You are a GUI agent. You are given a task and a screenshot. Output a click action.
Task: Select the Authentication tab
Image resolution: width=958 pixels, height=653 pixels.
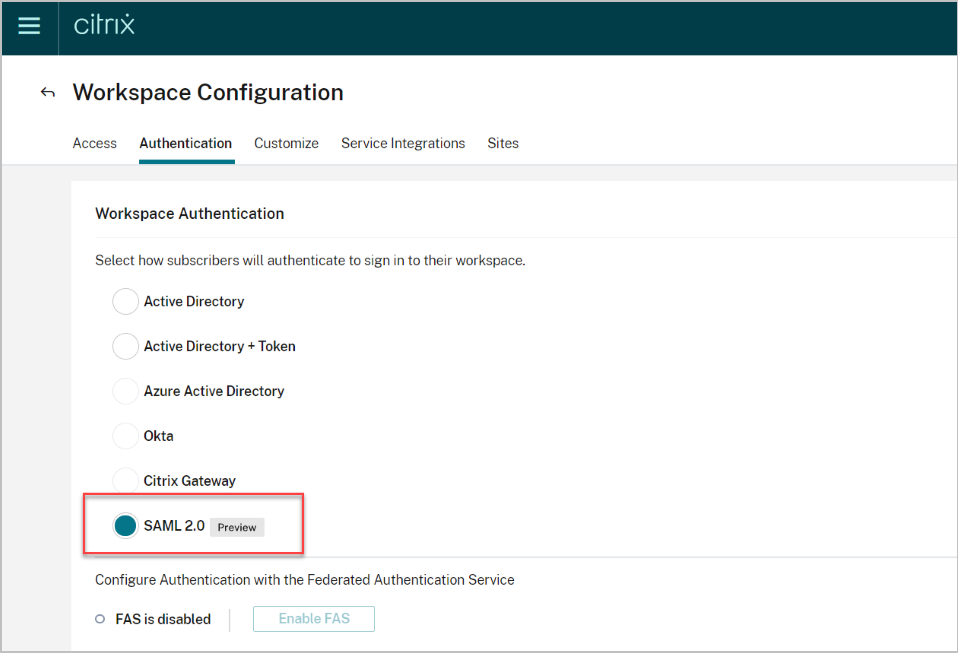tap(186, 143)
